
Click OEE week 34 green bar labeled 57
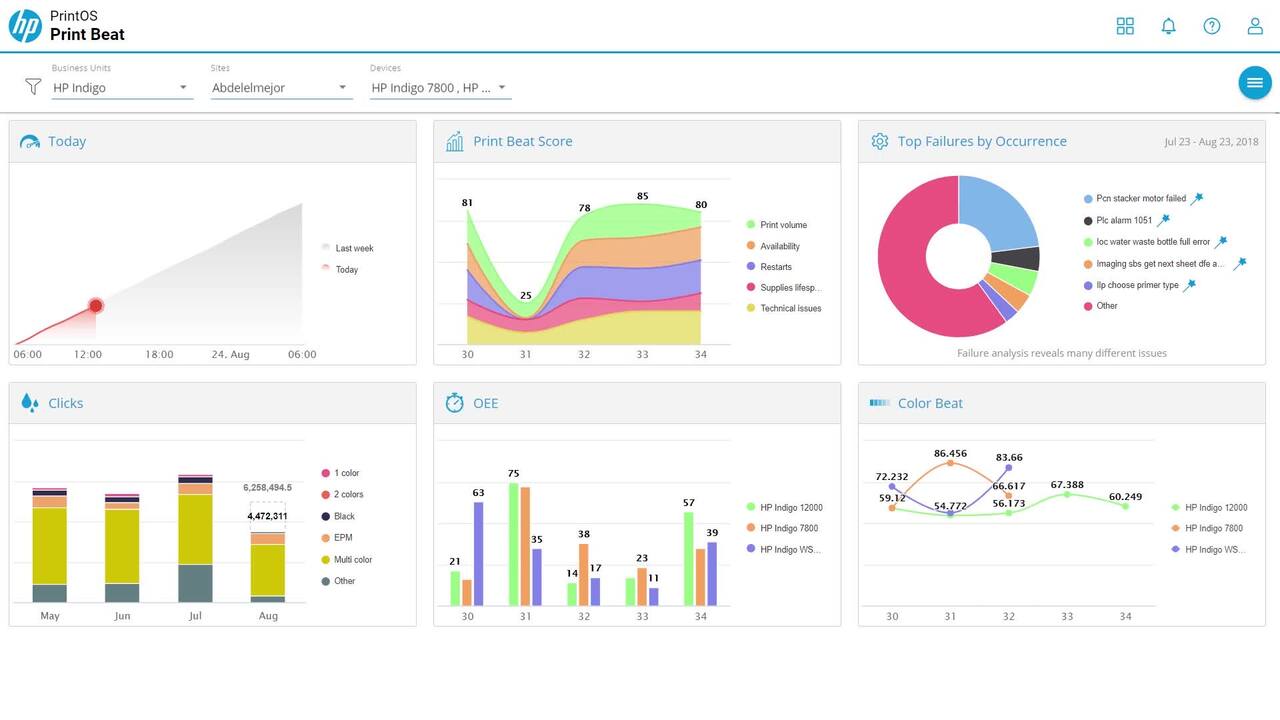689,558
